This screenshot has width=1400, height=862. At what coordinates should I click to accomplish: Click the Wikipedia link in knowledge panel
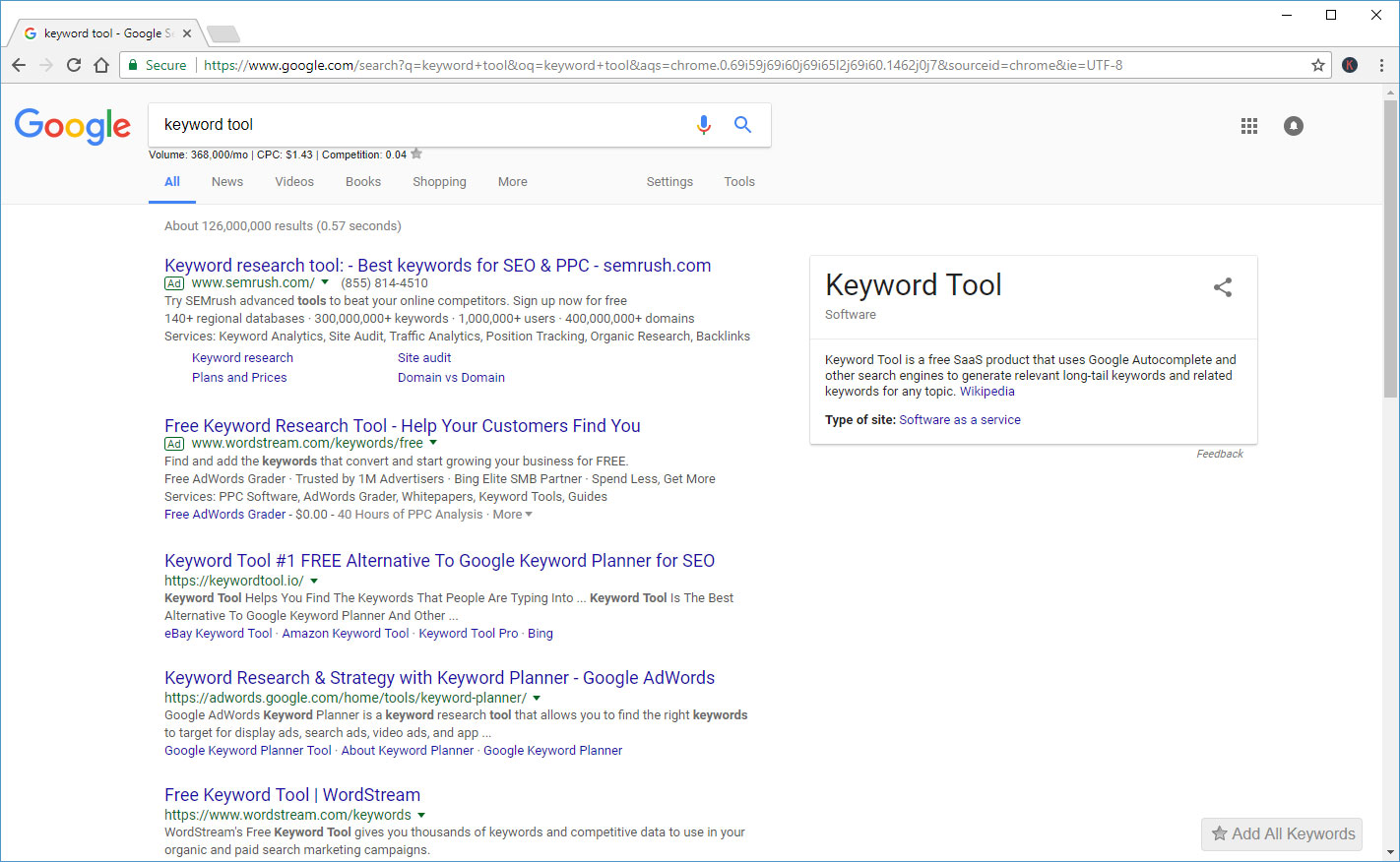(987, 392)
